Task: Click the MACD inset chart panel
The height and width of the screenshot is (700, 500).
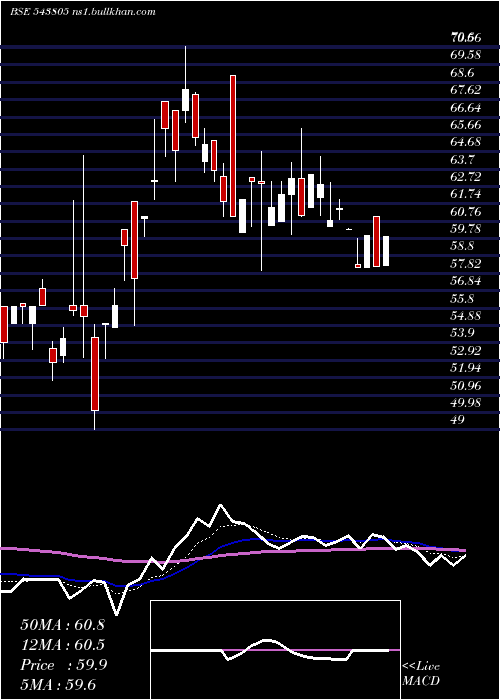Action: click(275, 650)
